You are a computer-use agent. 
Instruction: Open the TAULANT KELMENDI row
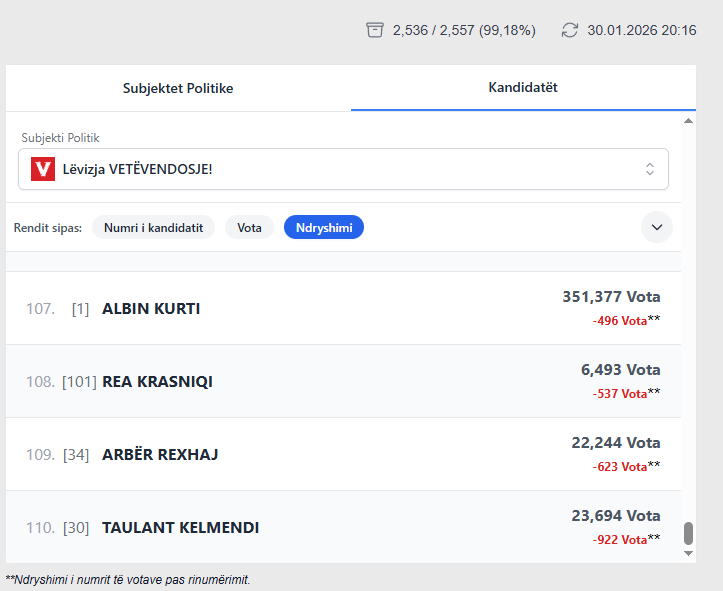click(180, 528)
